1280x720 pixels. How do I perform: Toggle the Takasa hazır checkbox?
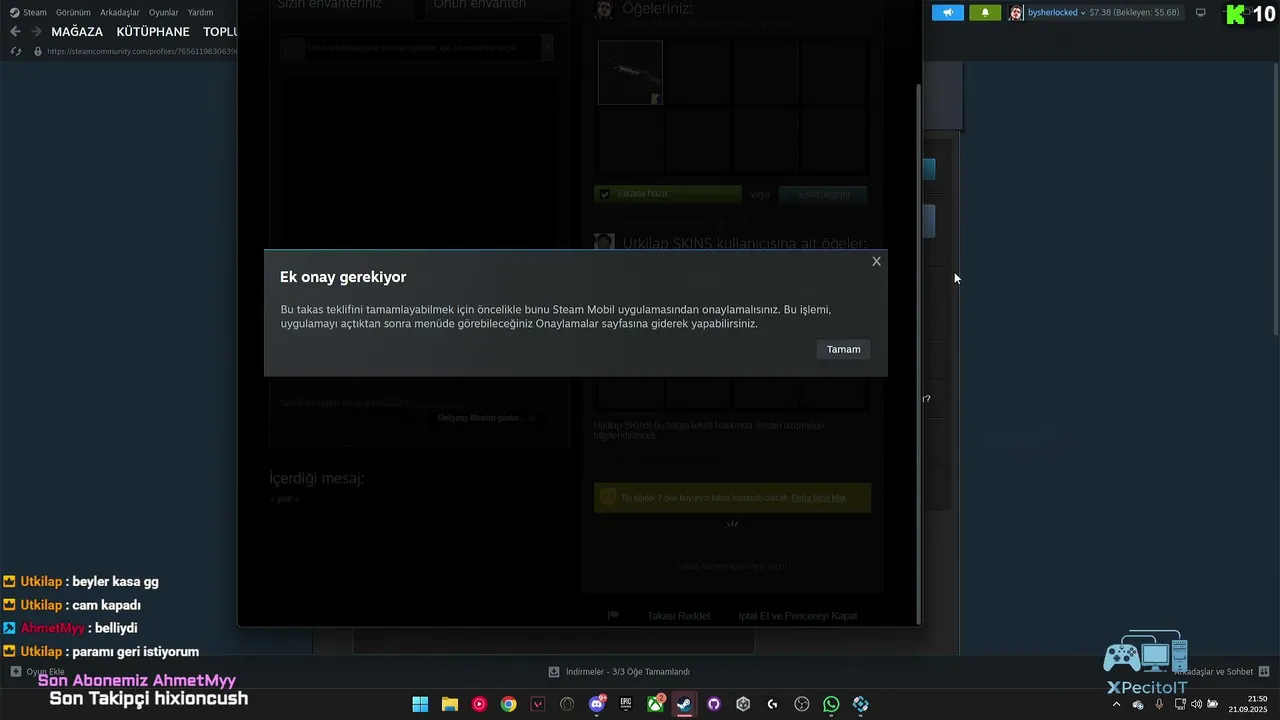coord(604,194)
